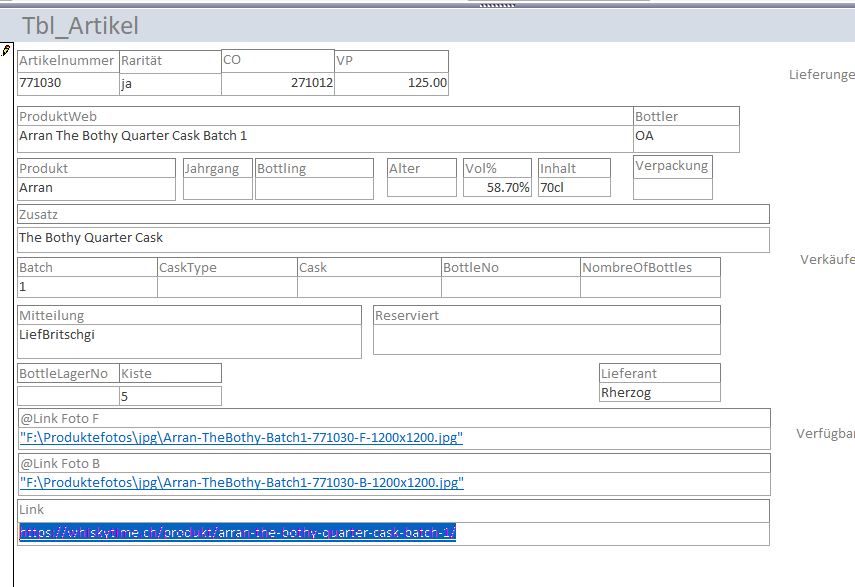This screenshot has width=855, height=587.
Task: Open the Foto B jpg file link
Action: (242, 482)
